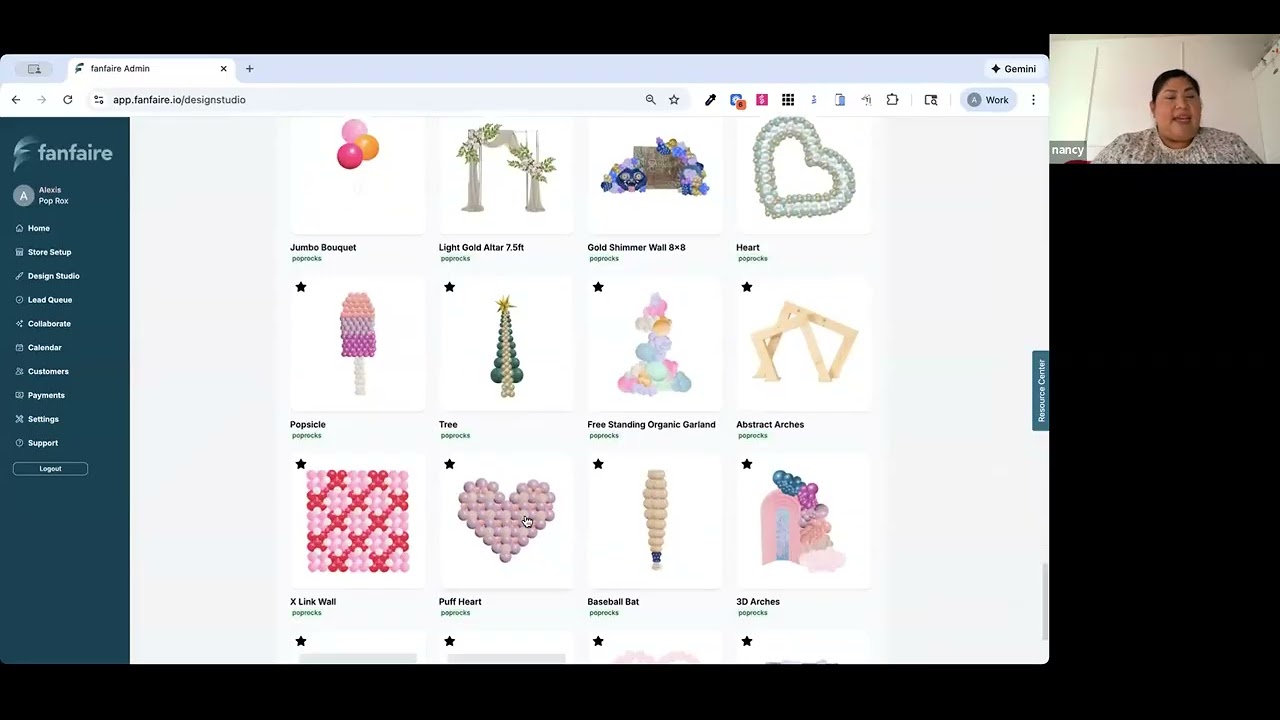Click the fanfaire logo in the sidebar
Viewport: 1280px width, 720px height.
coord(63,153)
